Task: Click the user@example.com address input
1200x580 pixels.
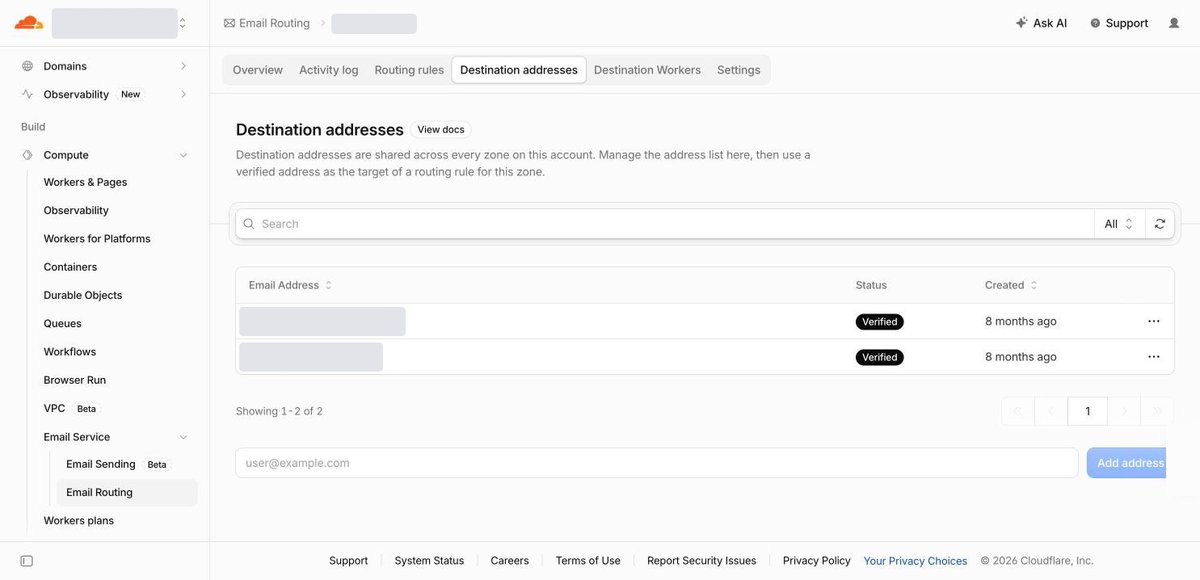Action: point(657,463)
